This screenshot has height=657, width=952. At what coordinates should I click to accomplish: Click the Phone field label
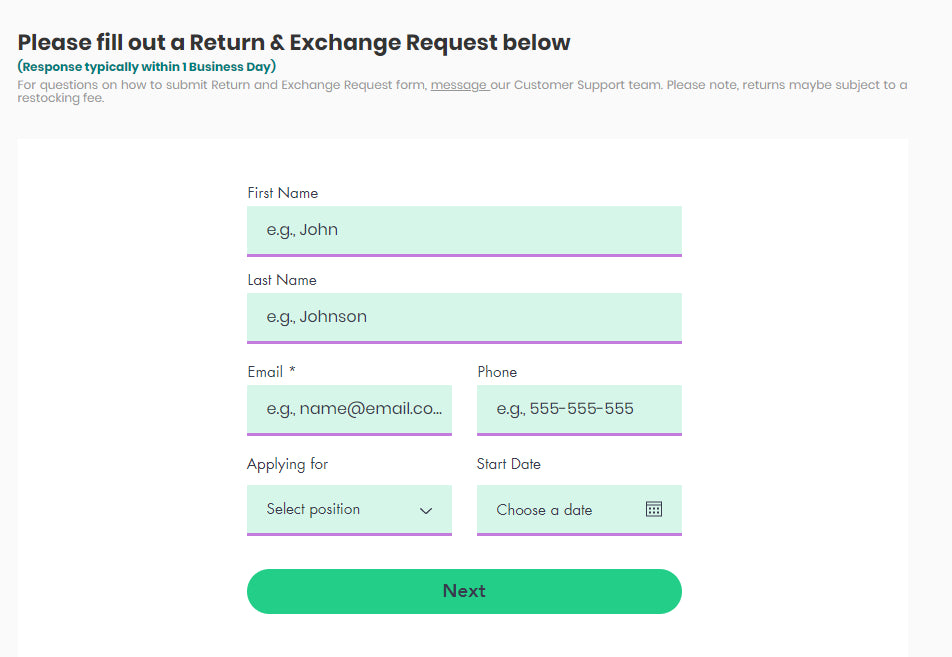497,372
